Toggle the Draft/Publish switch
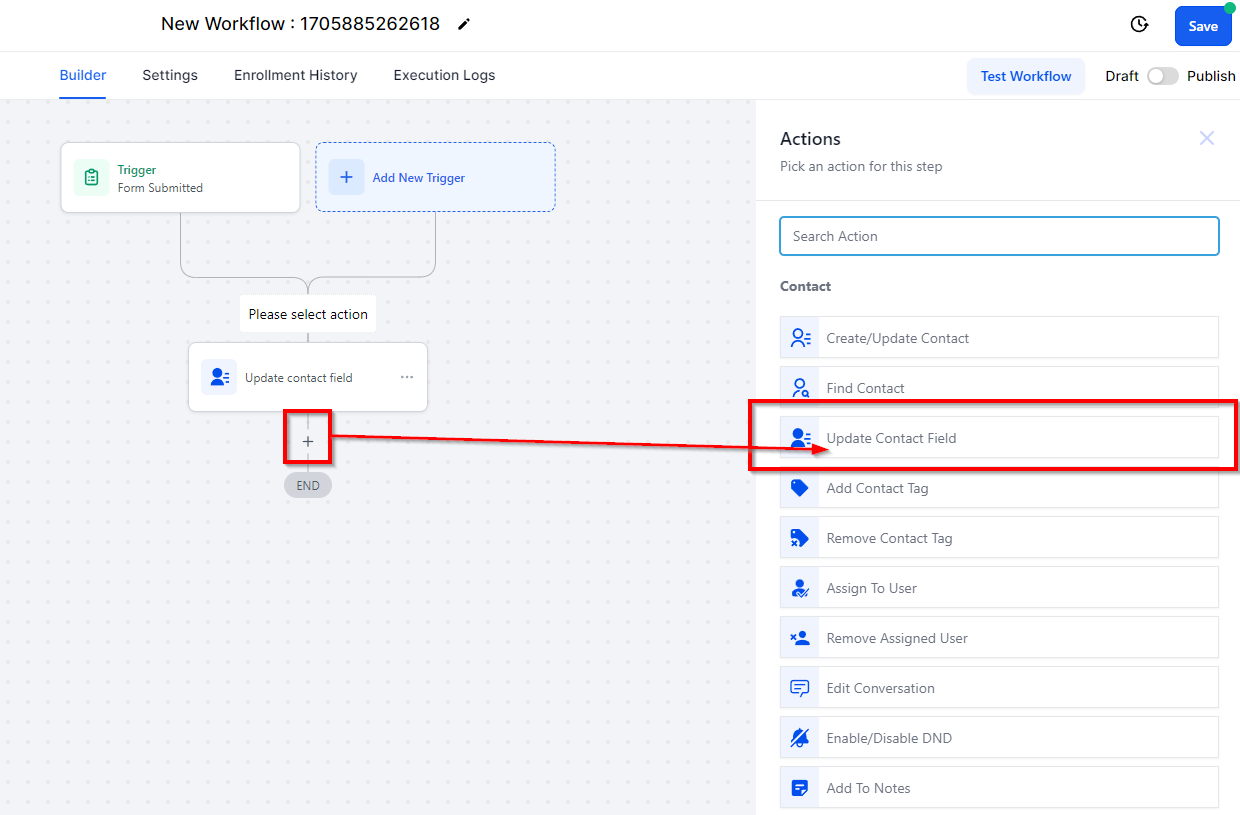1240x815 pixels. click(x=1163, y=76)
